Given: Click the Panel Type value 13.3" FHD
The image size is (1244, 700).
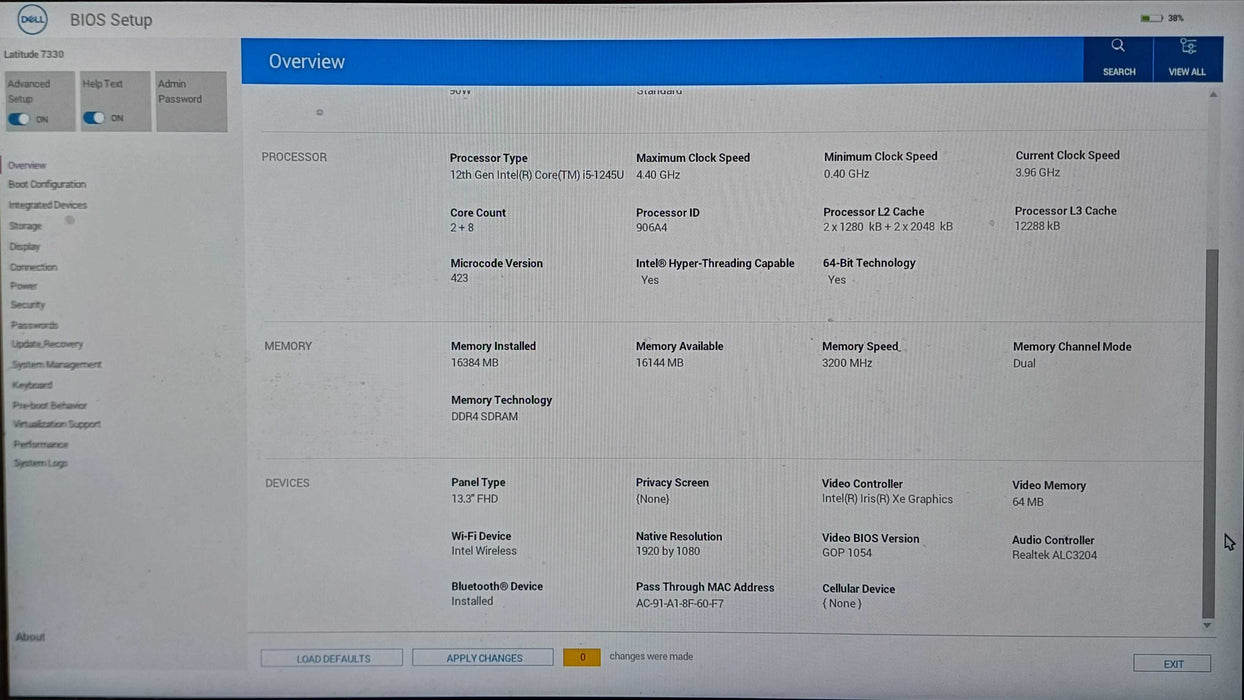Looking at the screenshot, I should click(x=474, y=499).
